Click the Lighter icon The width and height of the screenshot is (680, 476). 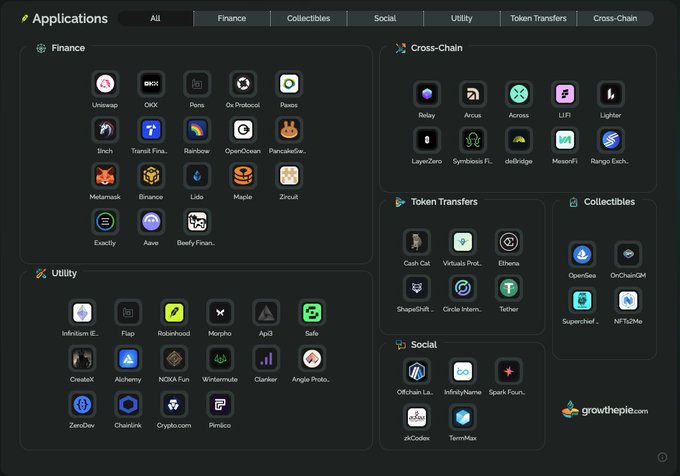point(611,94)
